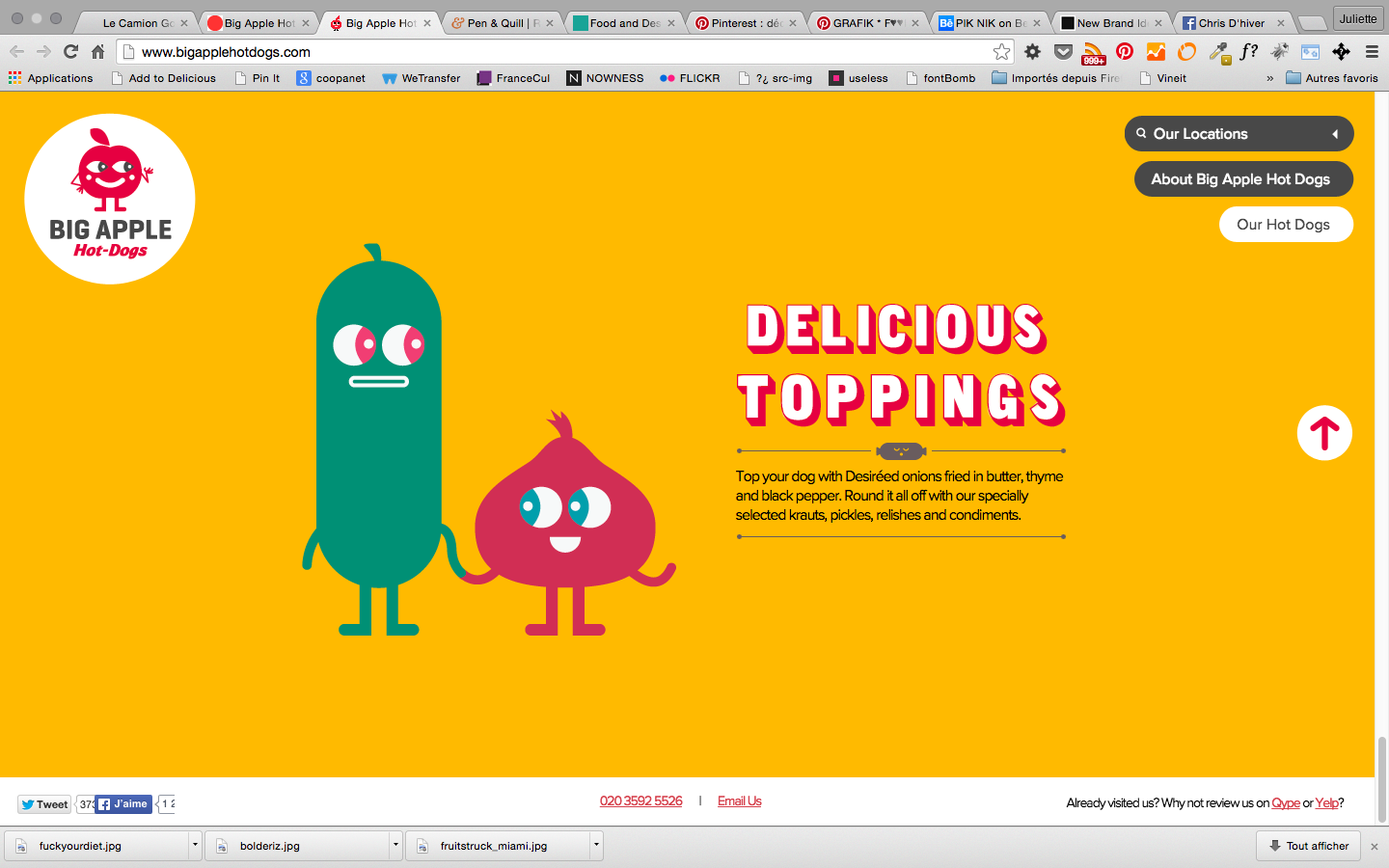Click the Email Us link
The width and height of the screenshot is (1389, 868).
[x=739, y=801]
